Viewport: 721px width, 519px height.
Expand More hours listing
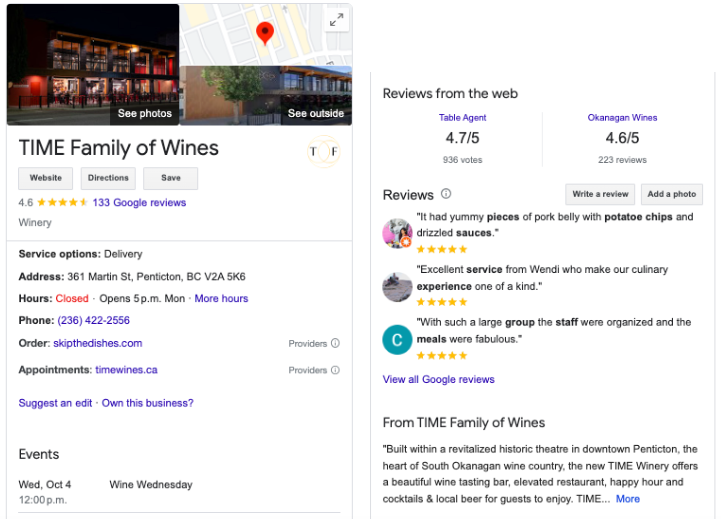pyautogui.click(x=221, y=299)
